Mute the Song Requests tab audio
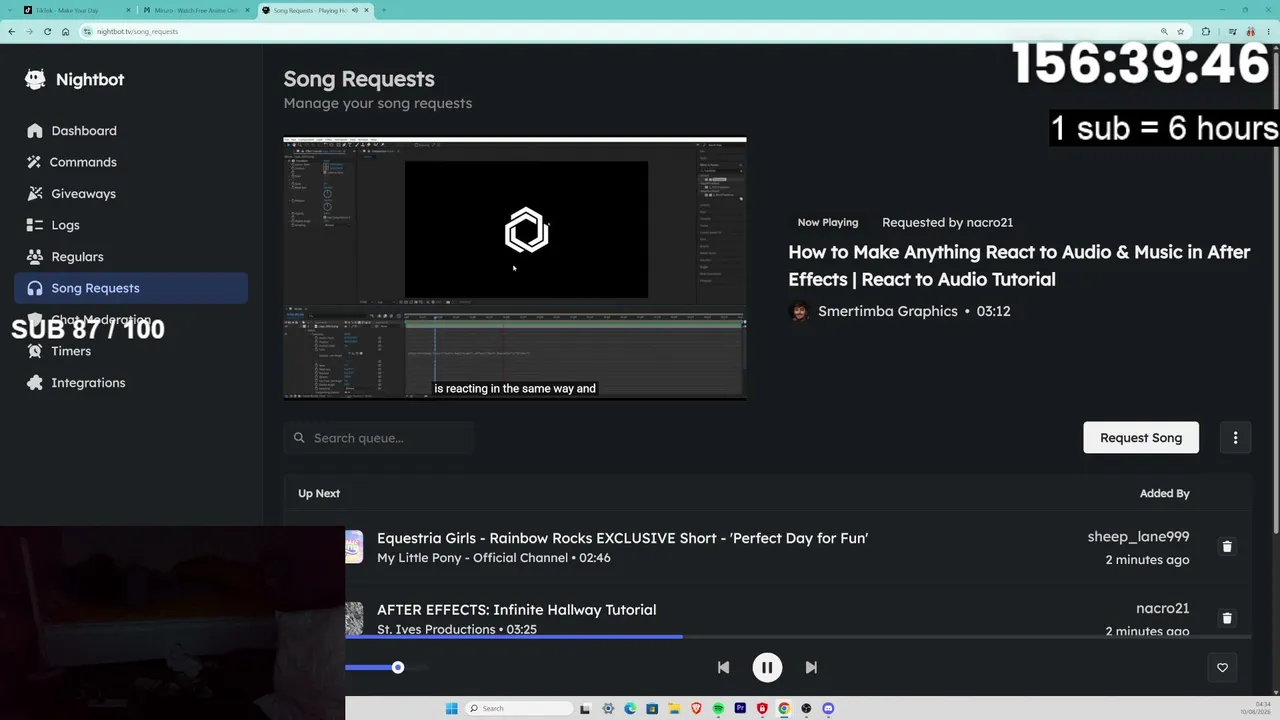 [354, 10]
